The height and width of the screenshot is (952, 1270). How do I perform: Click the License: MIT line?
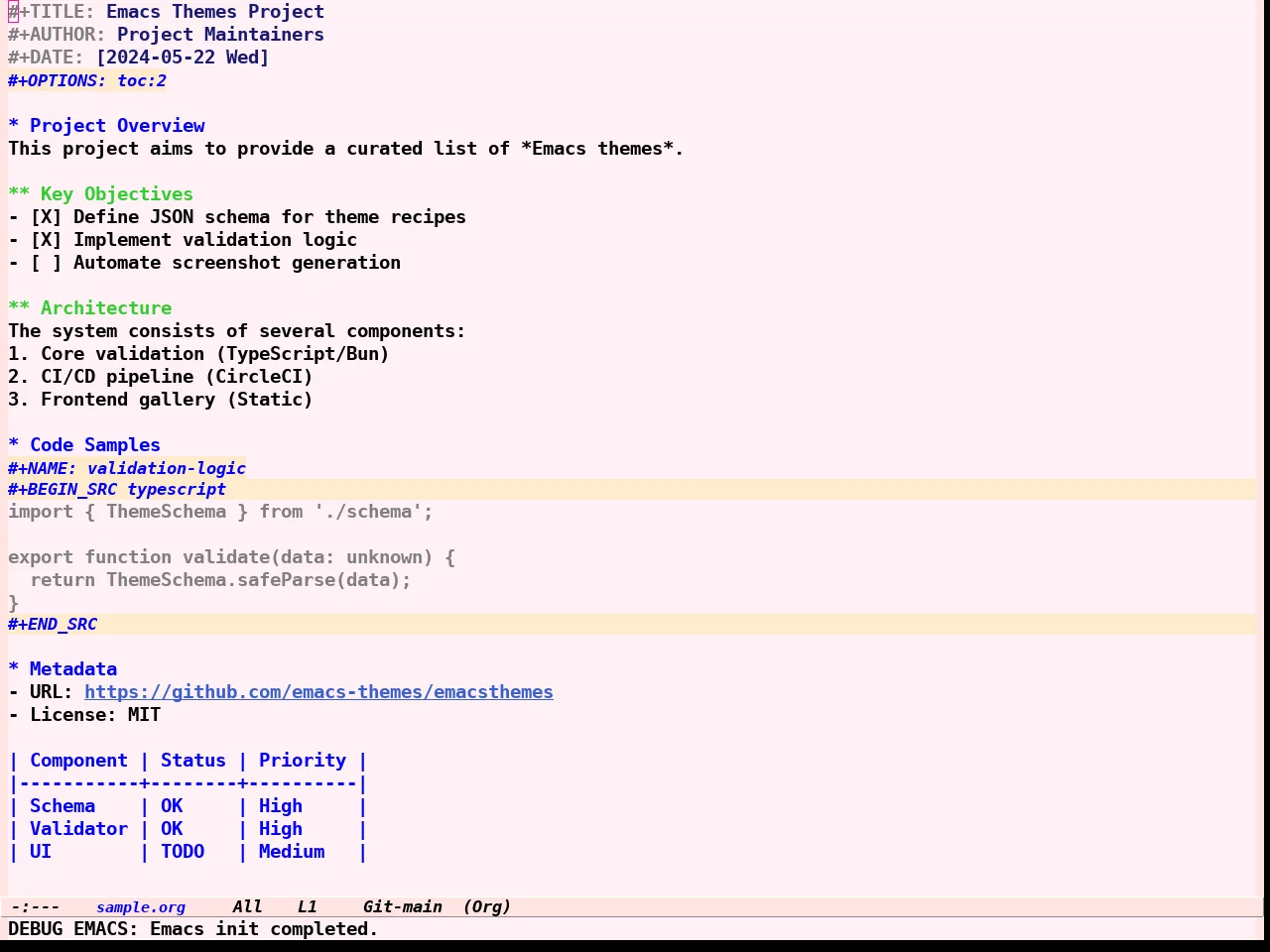84,715
